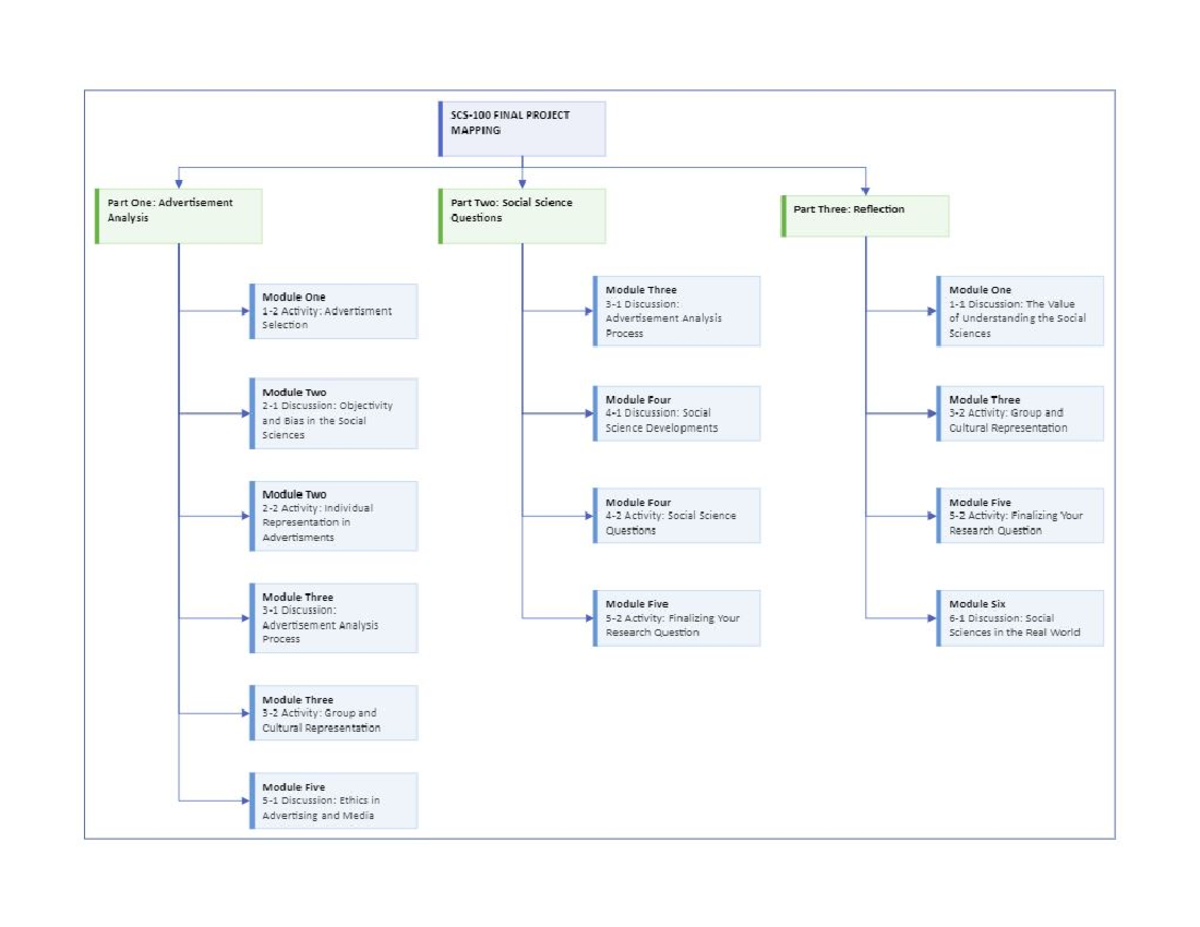This screenshot has height=927, width=1200.
Task: Click Finalizing Your Research Question under Part Three
Action: coord(1019,515)
